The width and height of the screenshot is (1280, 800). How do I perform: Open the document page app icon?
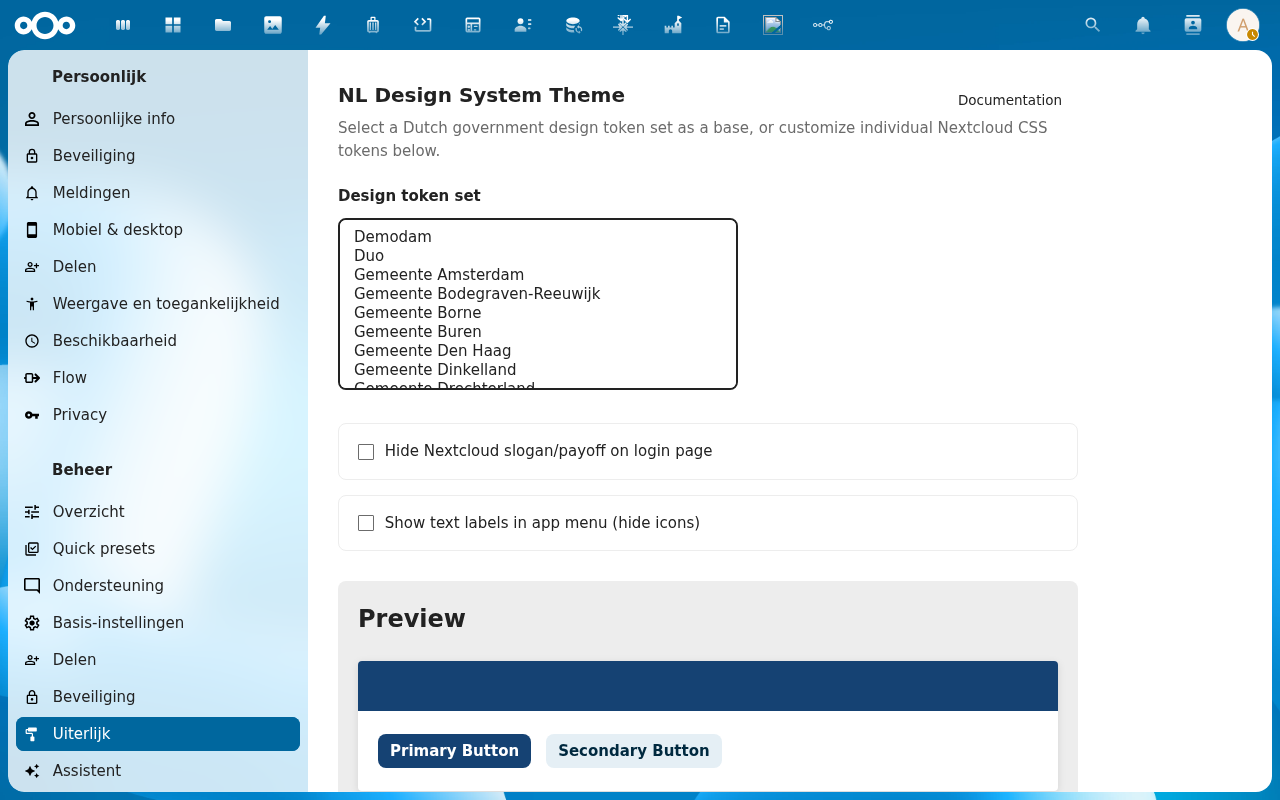(x=723, y=25)
